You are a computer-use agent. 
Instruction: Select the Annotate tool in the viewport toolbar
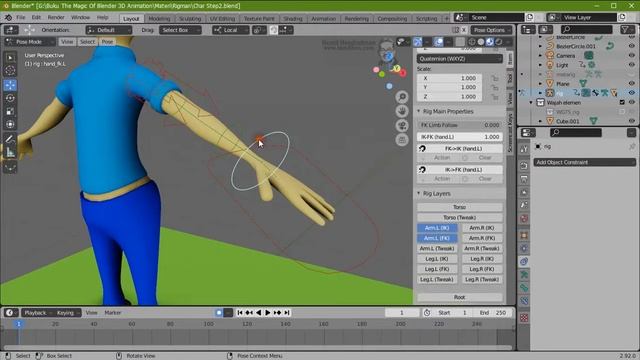click(10, 139)
